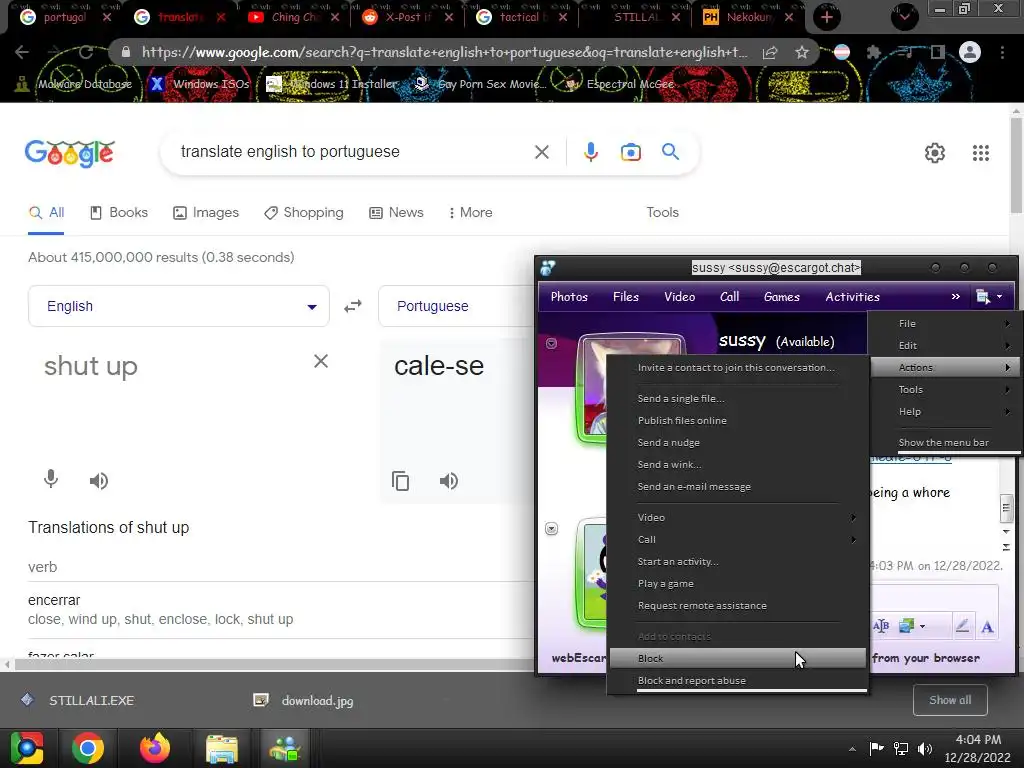Copy the translation 'cale-se'
Viewport: 1024px width, 768px height.
pyautogui.click(x=400, y=481)
